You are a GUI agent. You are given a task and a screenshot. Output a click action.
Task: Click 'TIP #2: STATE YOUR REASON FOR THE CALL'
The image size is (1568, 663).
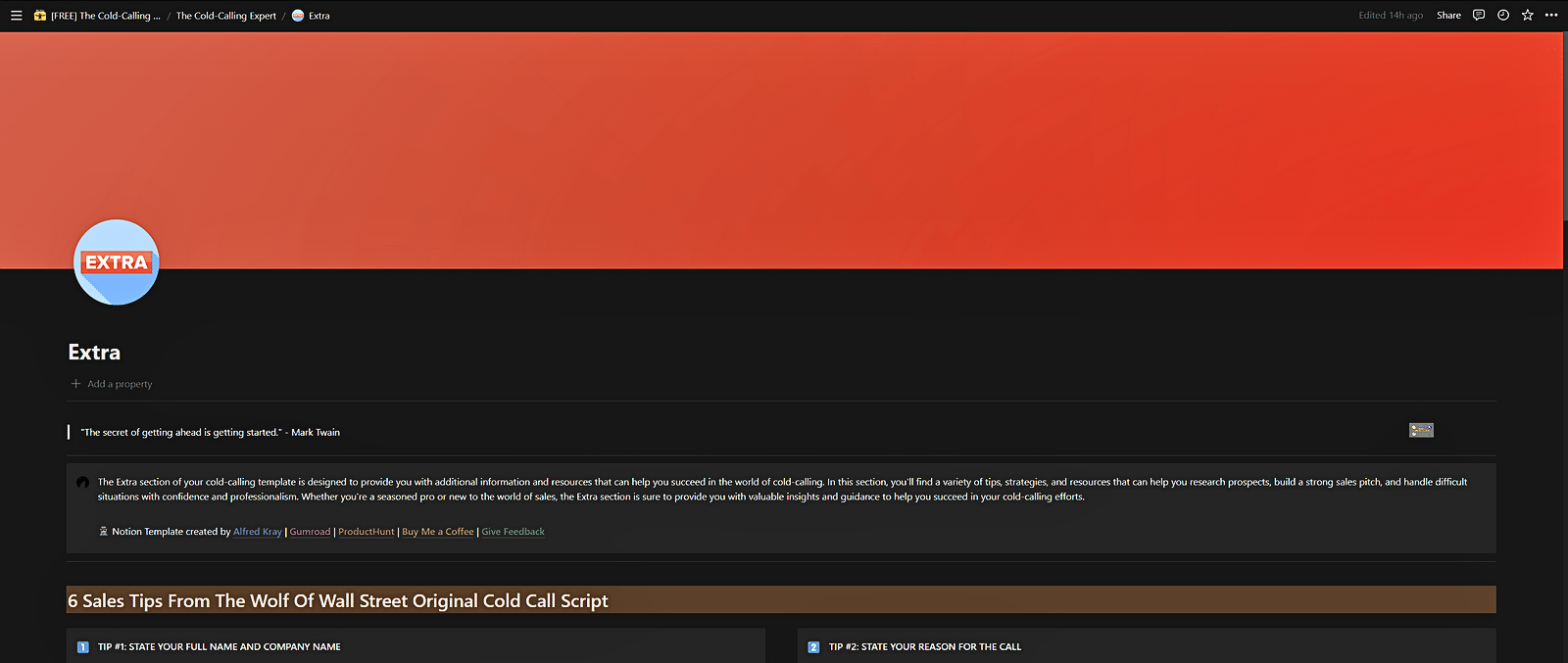[x=925, y=647]
